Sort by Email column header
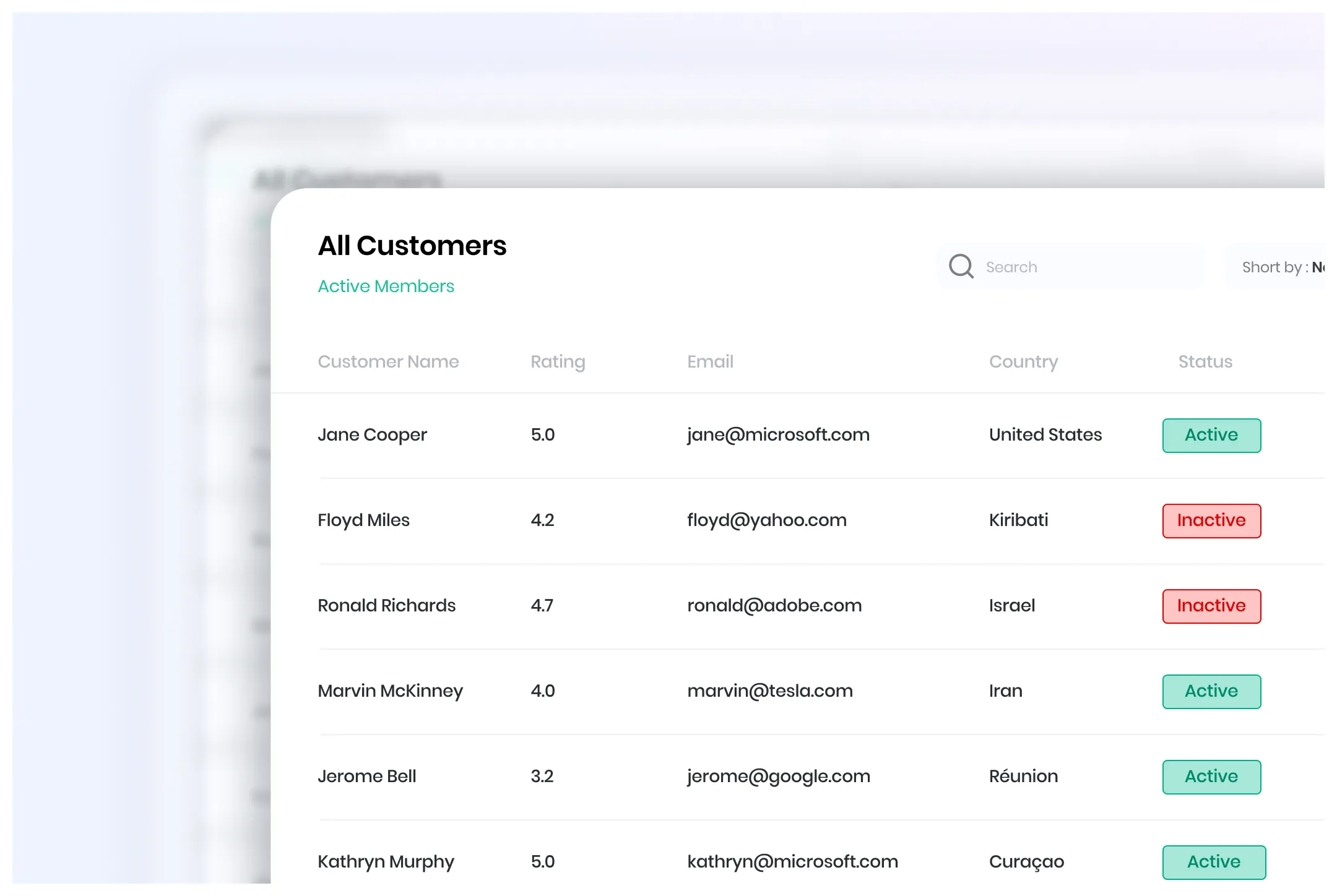The width and height of the screenshot is (1337, 896). pyautogui.click(x=710, y=361)
